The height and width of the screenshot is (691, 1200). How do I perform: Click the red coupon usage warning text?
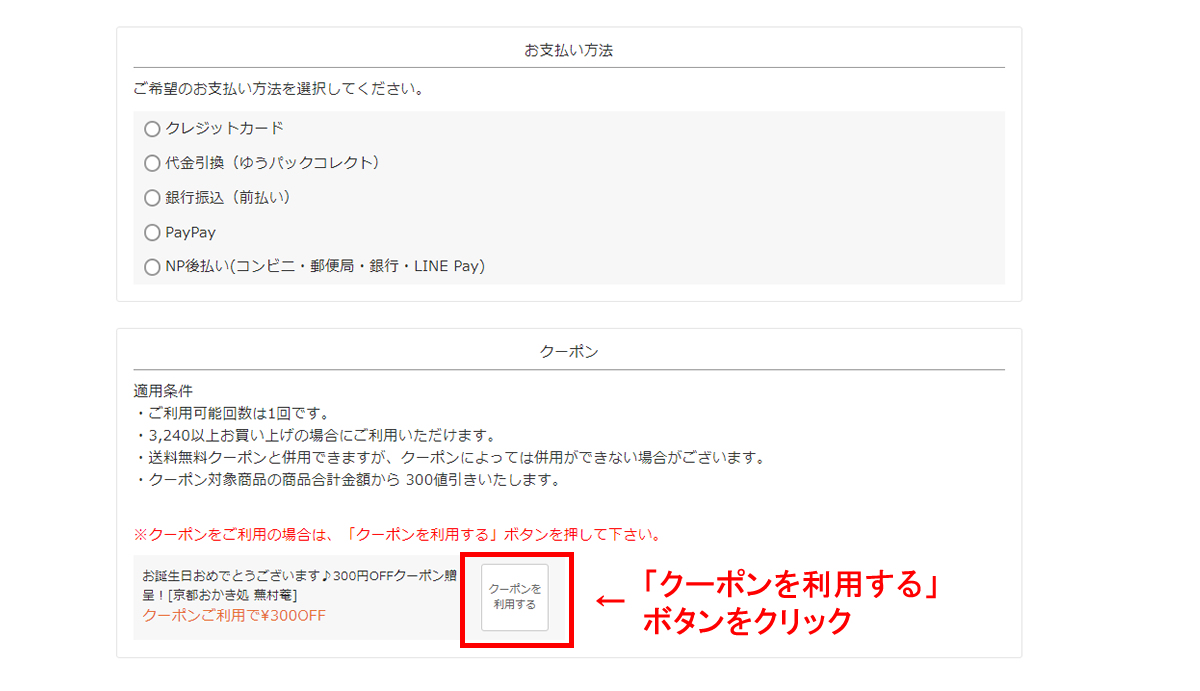click(397, 534)
